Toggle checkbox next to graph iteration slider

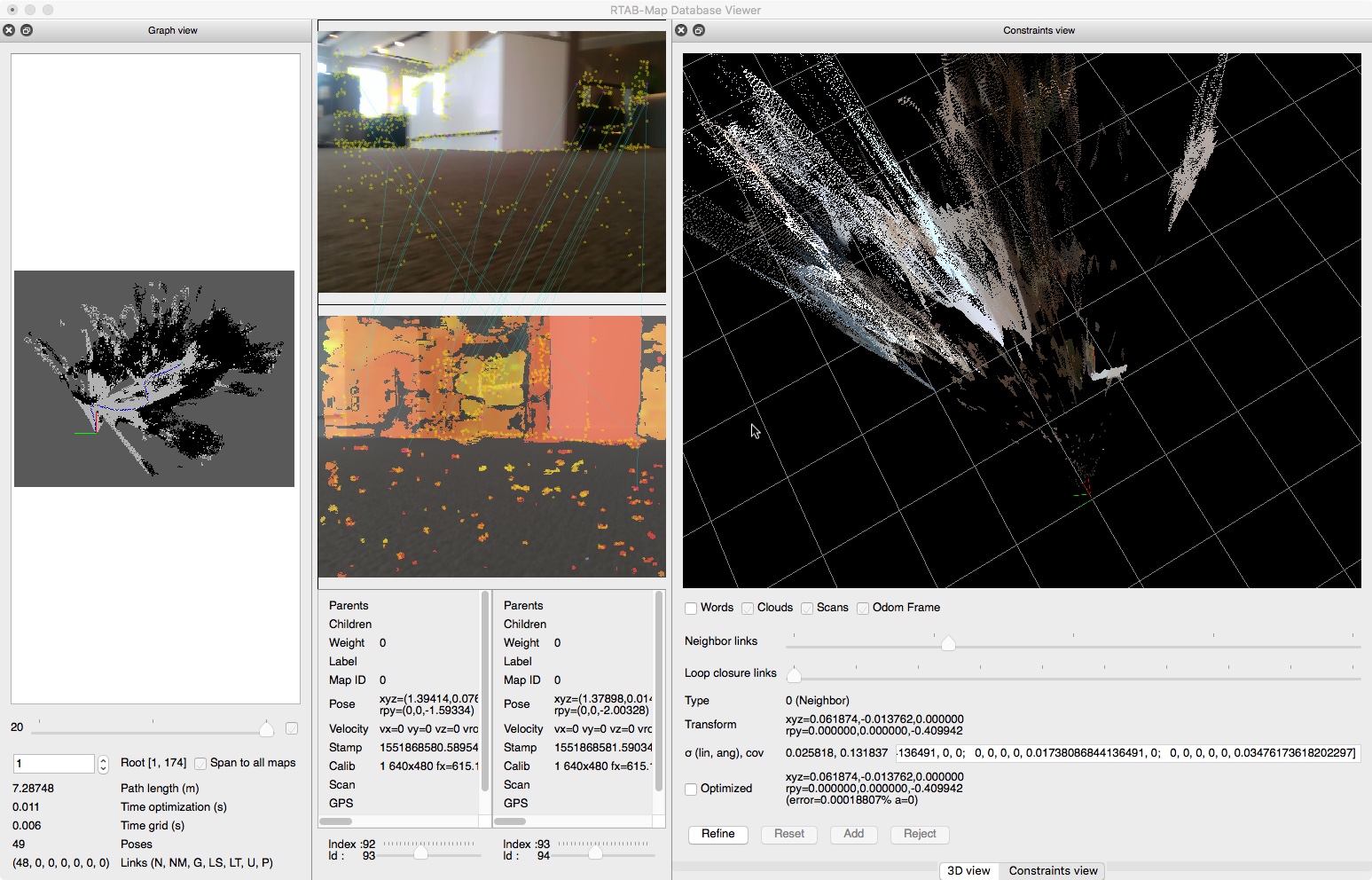292,728
